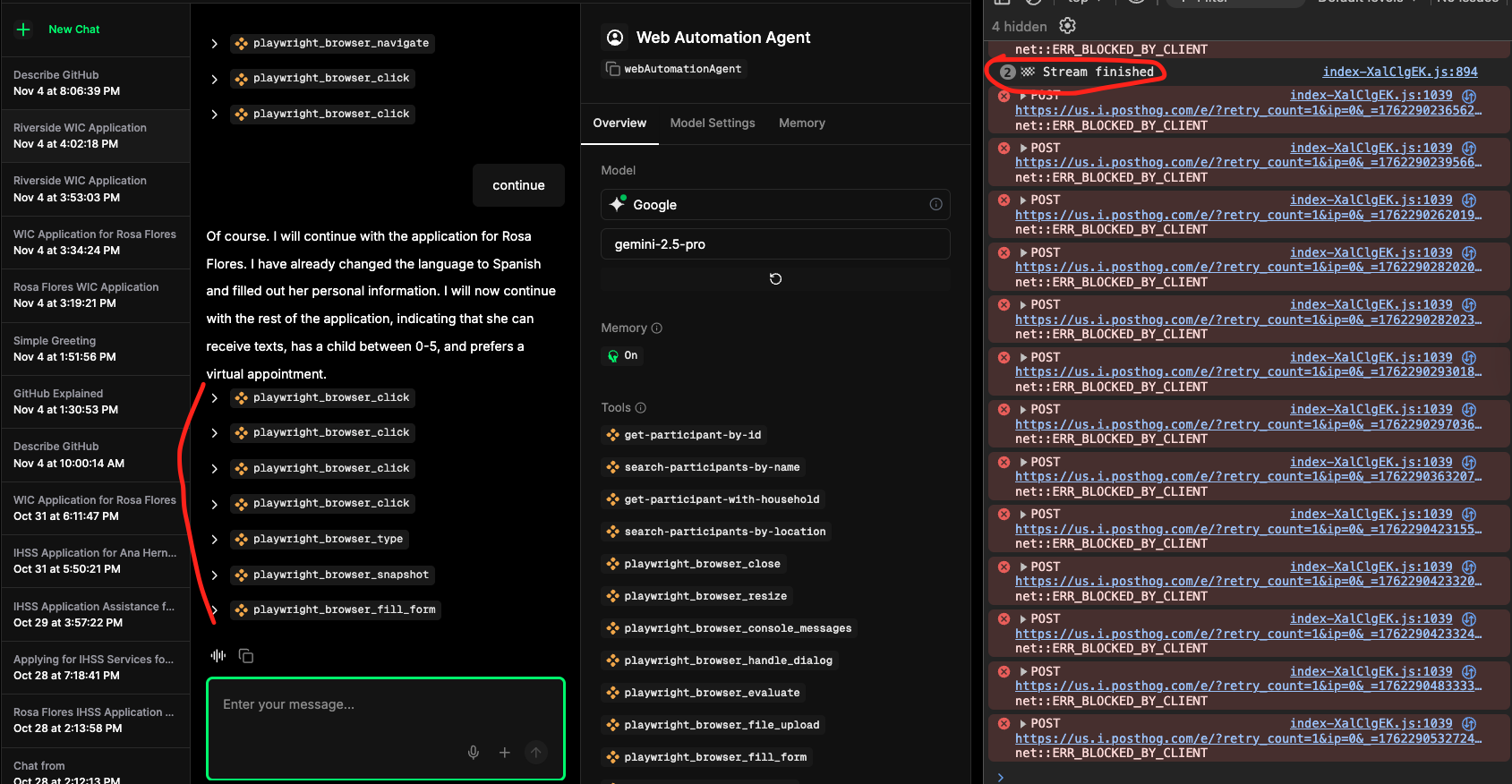This screenshot has width=1512, height=784.
Task: Click the plus attach icon in the message box
Action: 505,753
